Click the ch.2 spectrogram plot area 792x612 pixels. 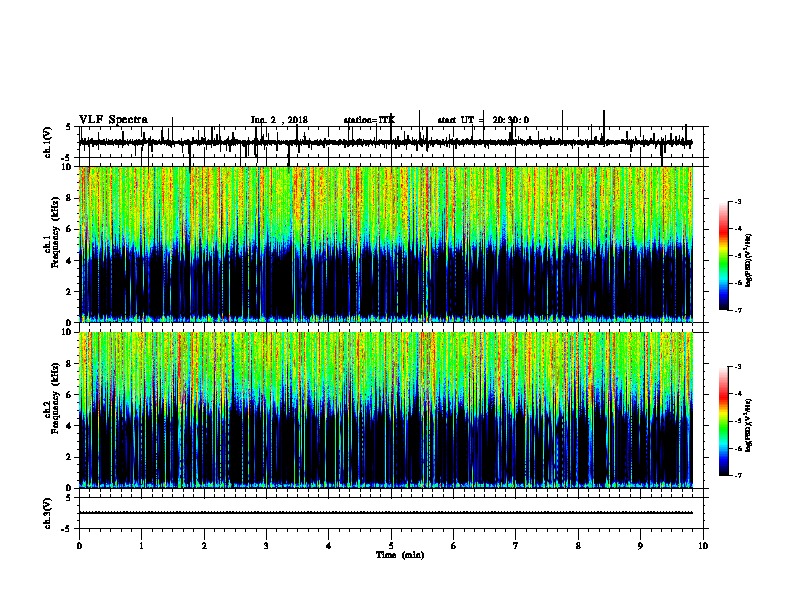pyautogui.click(x=386, y=410)
